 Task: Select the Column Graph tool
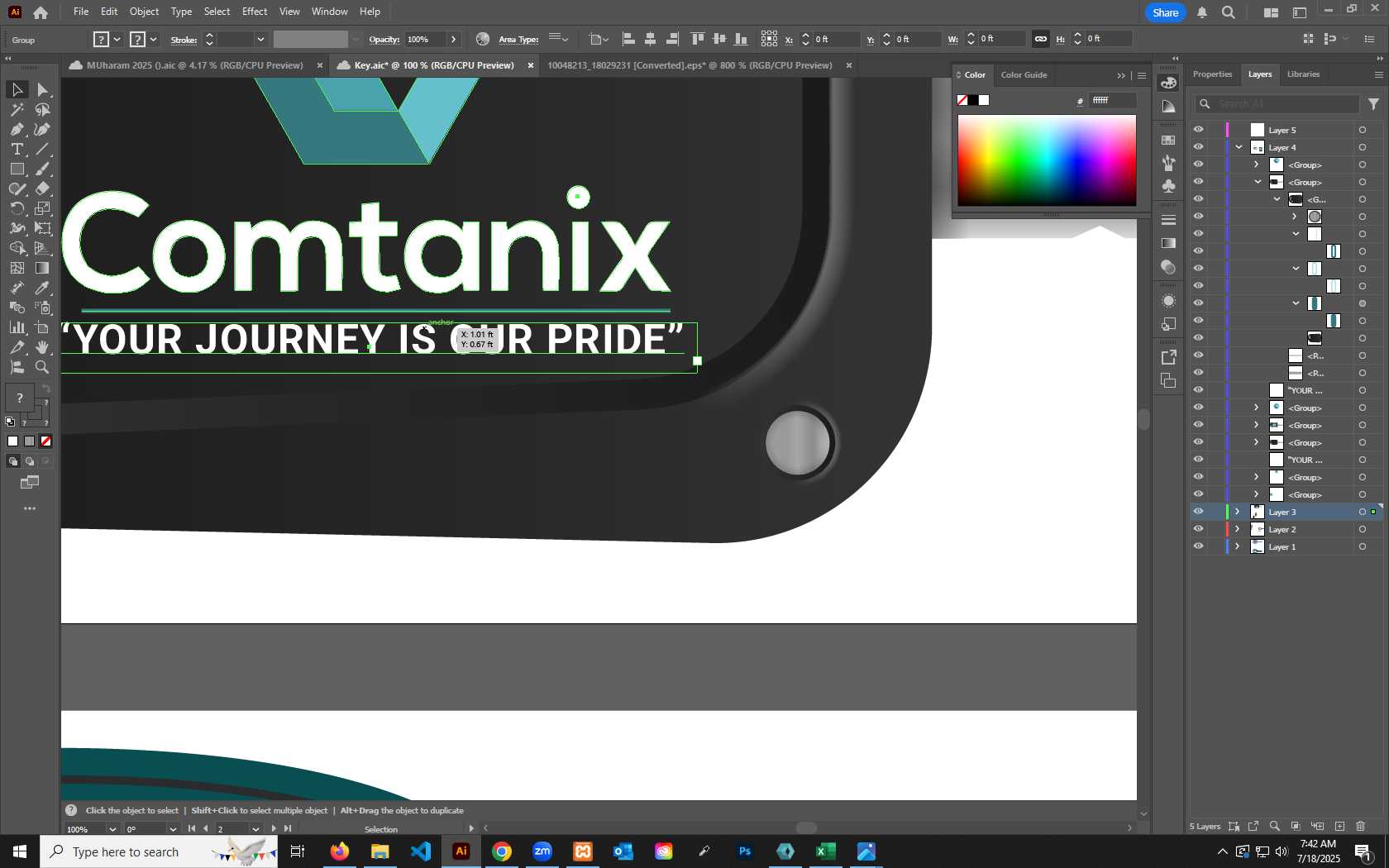pos(17,327)
